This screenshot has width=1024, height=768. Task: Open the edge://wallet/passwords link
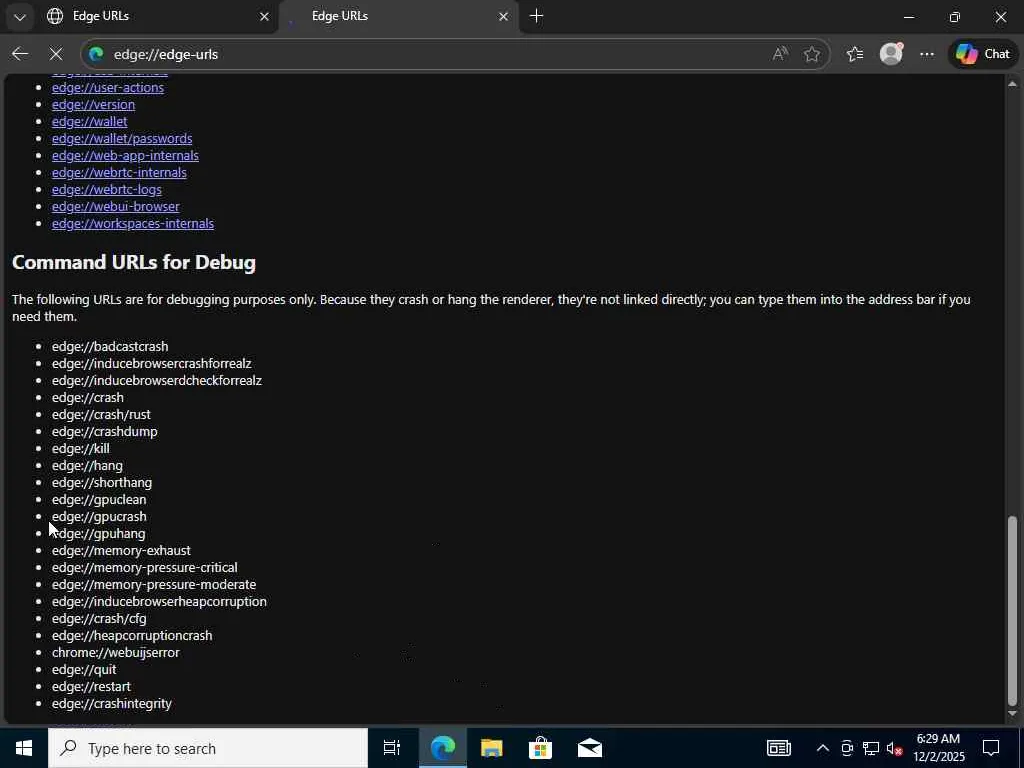click(122, 138)
